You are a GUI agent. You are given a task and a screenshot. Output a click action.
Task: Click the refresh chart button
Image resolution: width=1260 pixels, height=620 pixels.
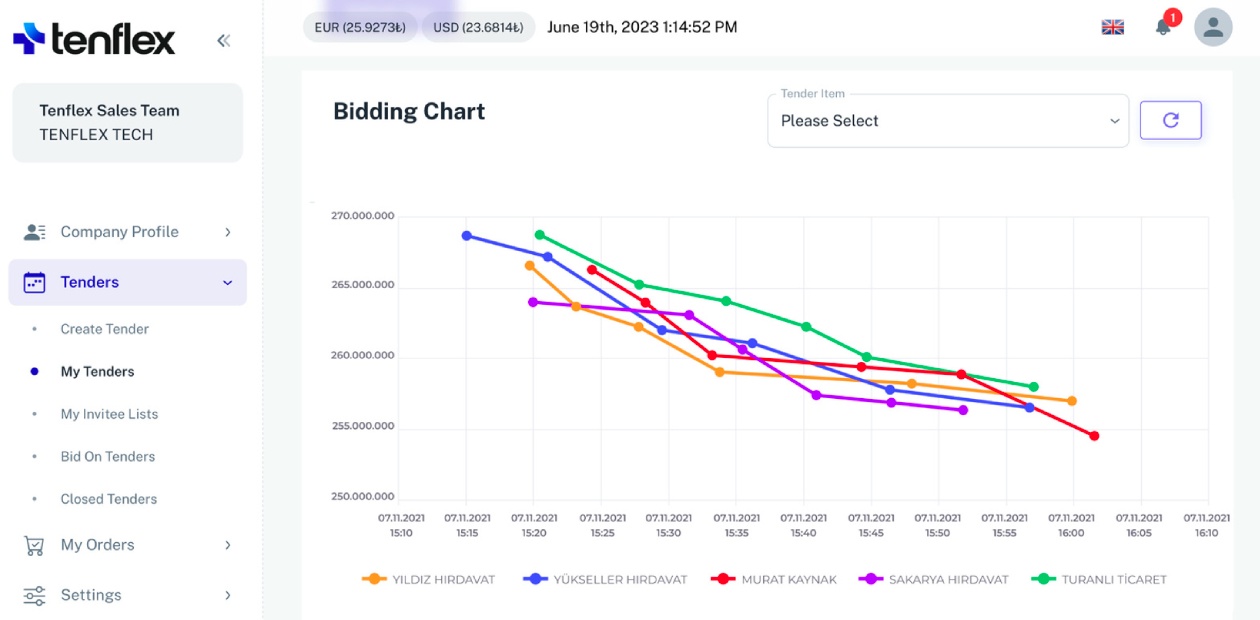pyautogui.click(x=1170, y=120)
